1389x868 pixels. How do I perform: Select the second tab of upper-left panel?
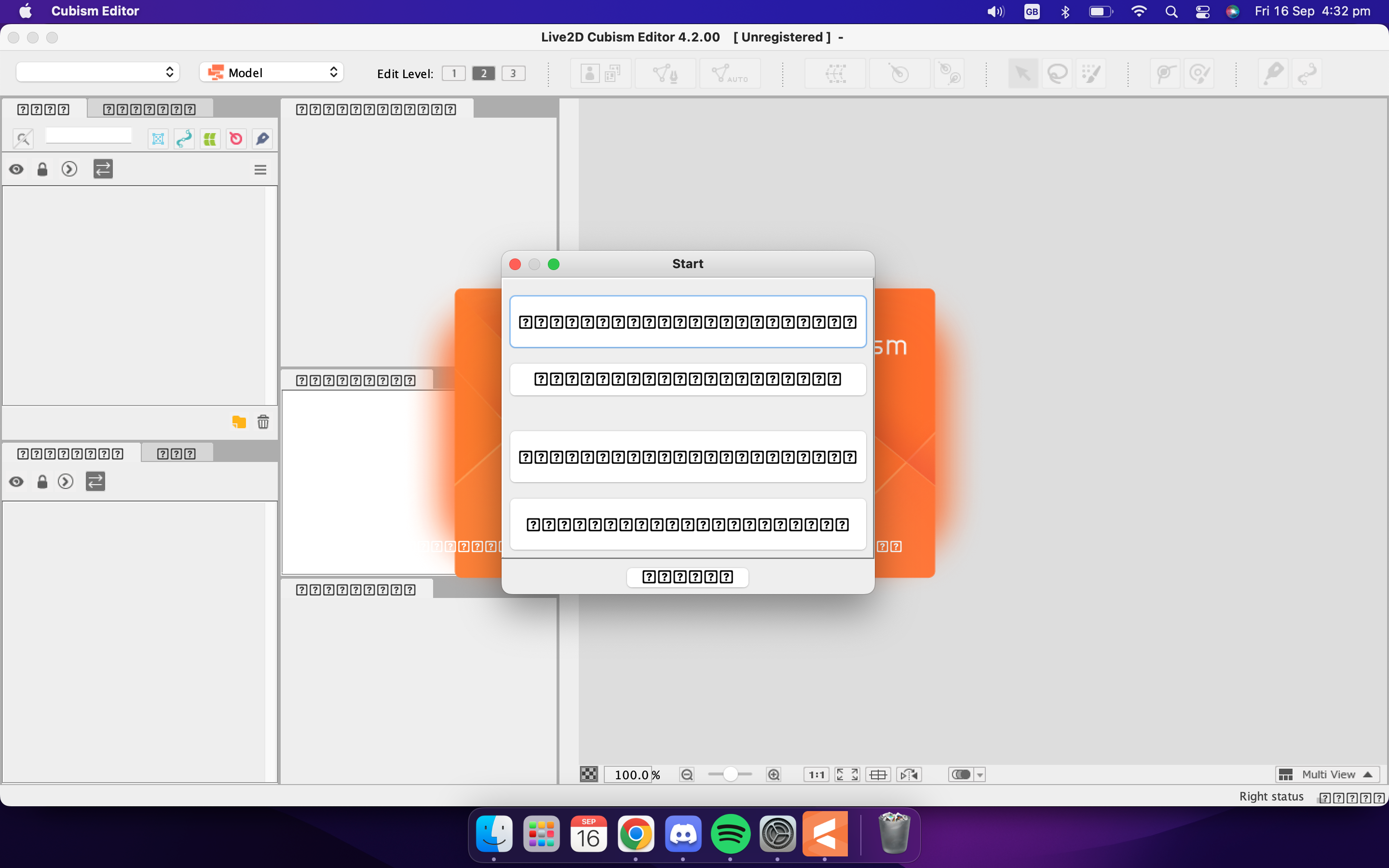(x=150, y=109)
